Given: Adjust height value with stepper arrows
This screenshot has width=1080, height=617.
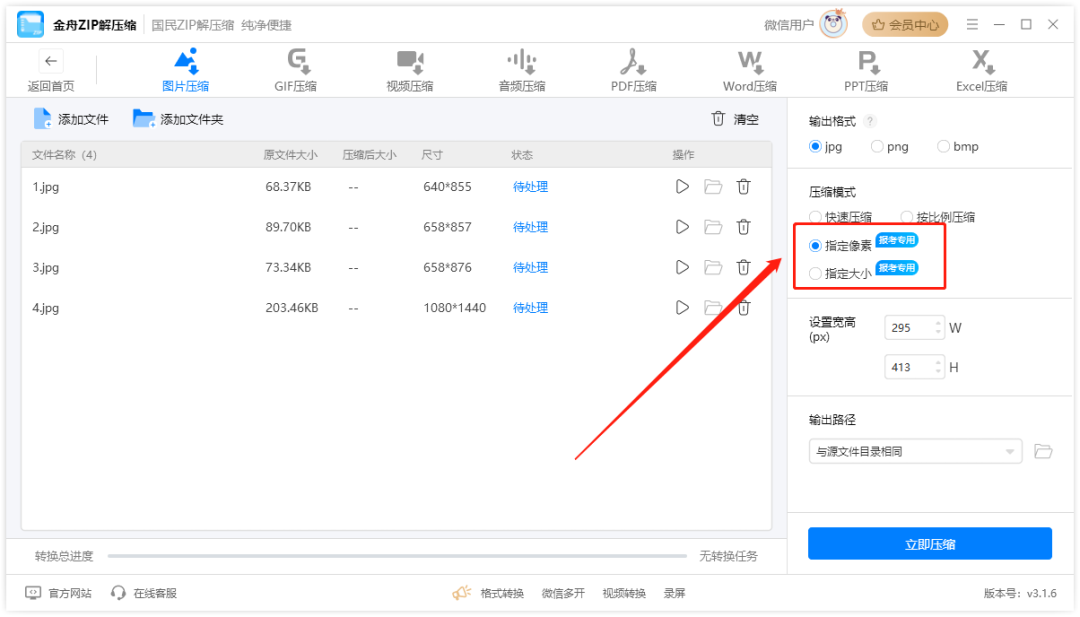Looking at the screenshot, I should coord(938,367).
